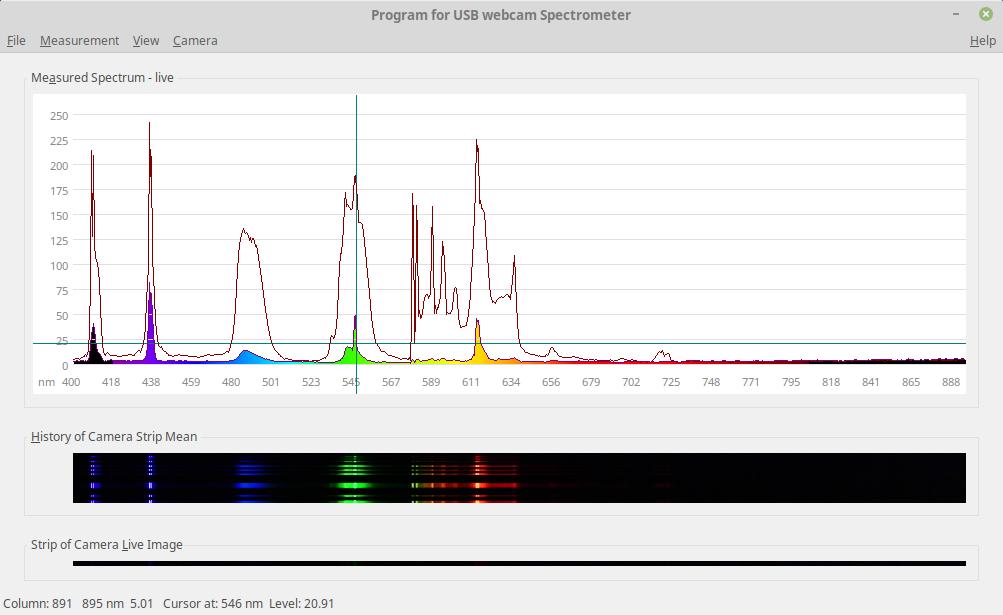Minimize the spectrometer window
Viewport: 1003px width, 615px height.
click(956, 13)
